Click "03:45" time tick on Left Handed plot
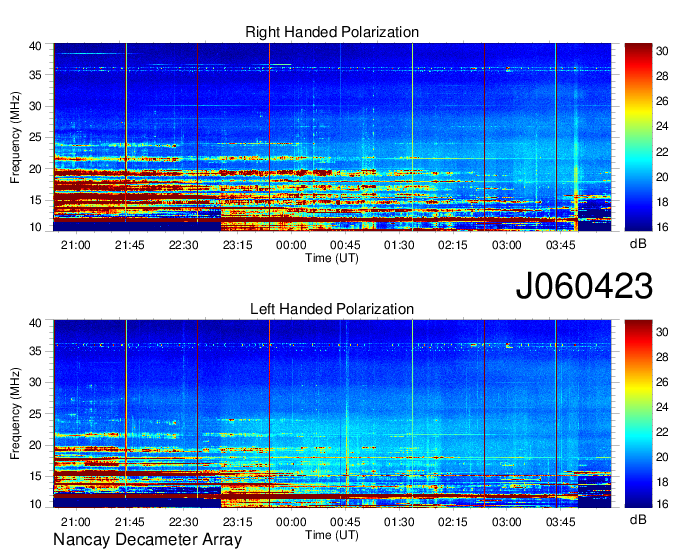This screenshot has width=680, height=552. pos(560,522)
